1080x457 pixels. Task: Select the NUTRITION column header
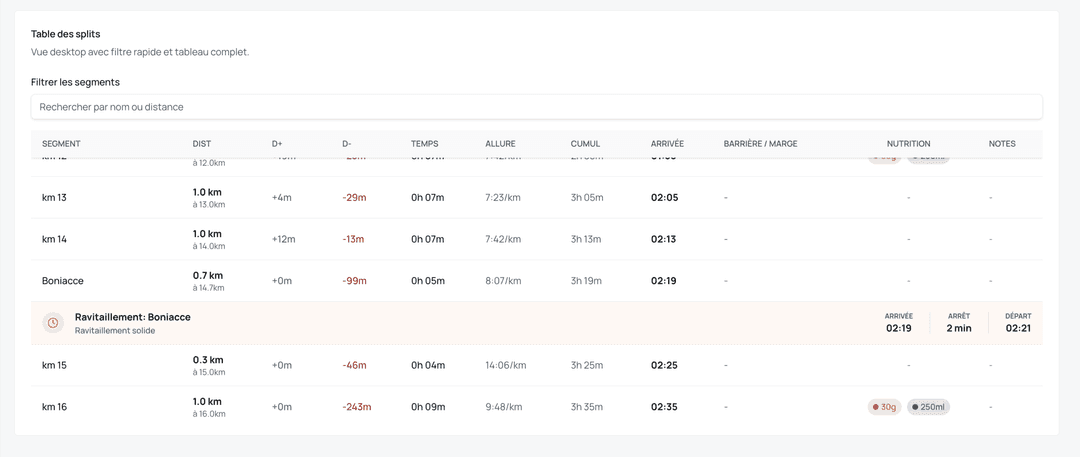click(908, 144)
